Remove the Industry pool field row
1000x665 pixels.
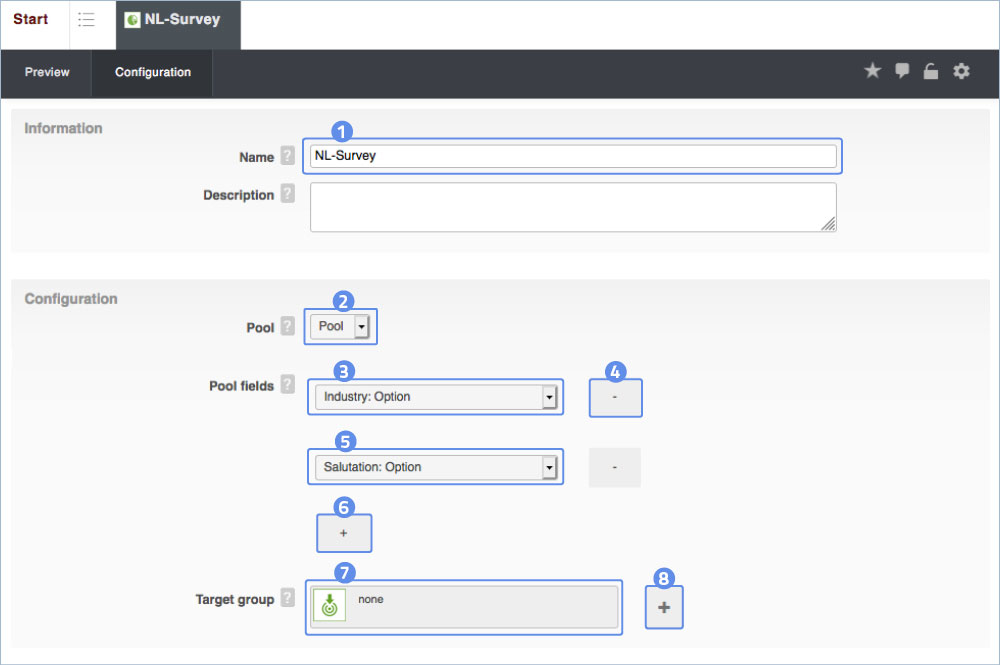coord(615,398)
